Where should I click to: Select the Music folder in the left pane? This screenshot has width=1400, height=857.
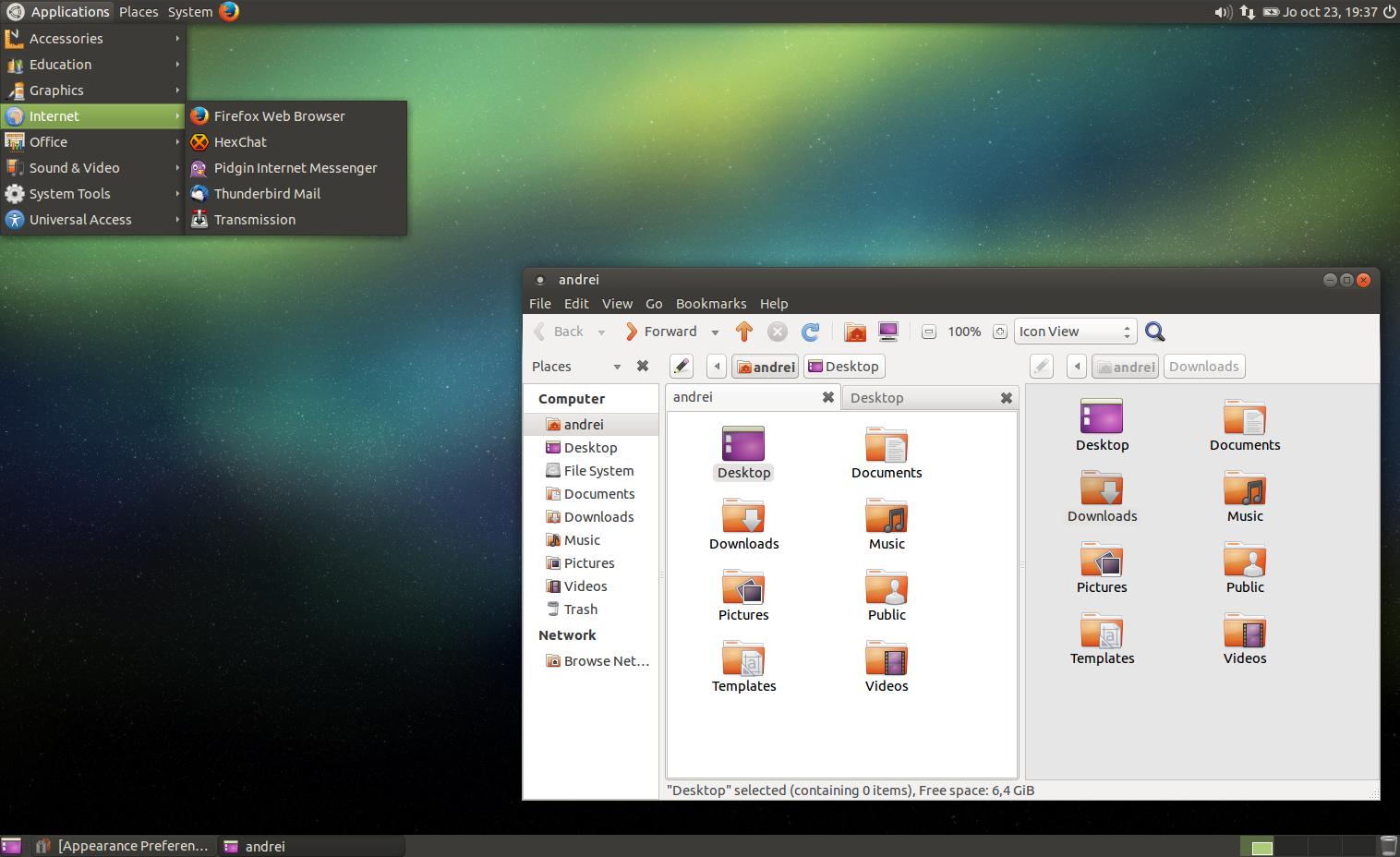(x=887, y=525)
